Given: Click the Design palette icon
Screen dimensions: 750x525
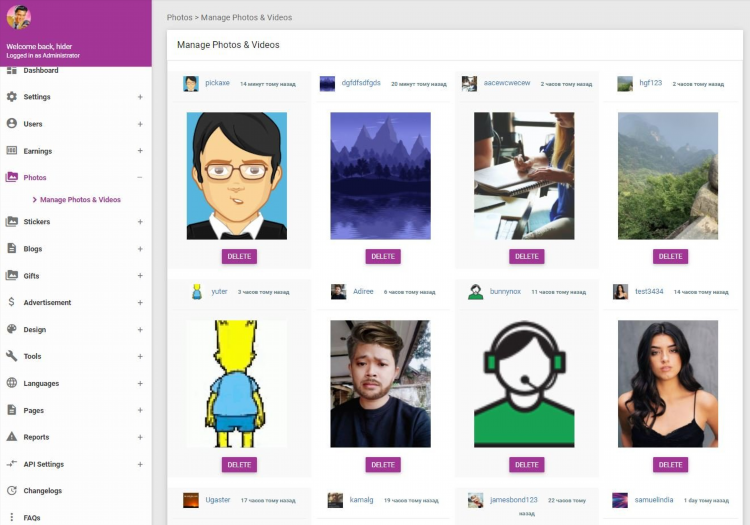Looking at the screenshot, I should click(x=11, y=329).
